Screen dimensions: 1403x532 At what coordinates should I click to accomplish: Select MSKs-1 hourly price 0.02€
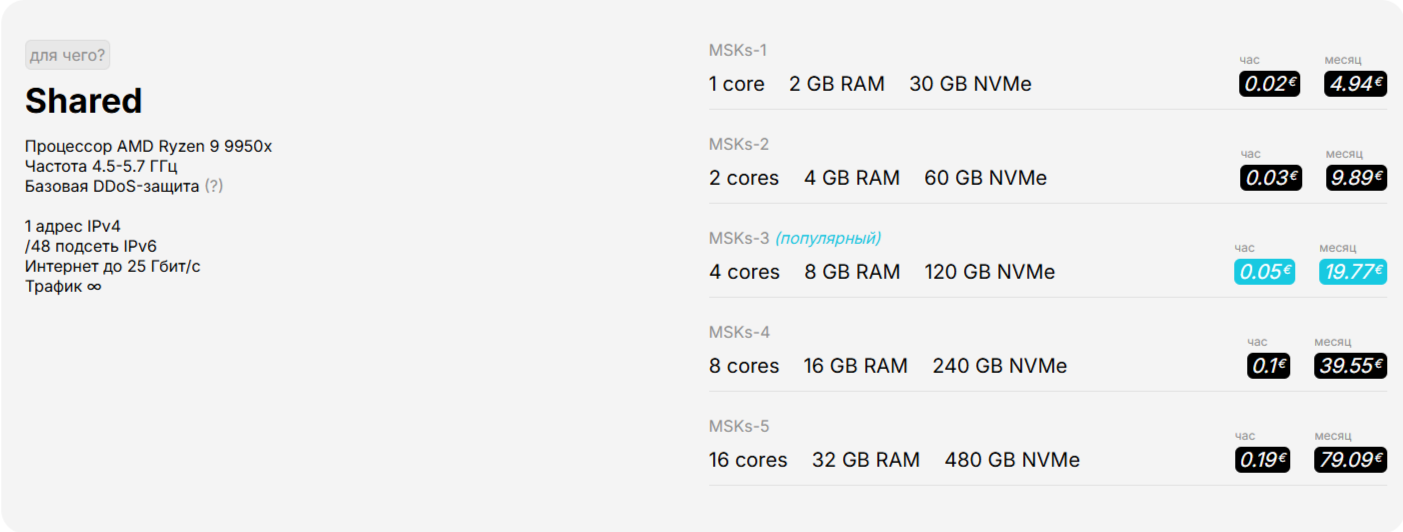point(1270,83)
